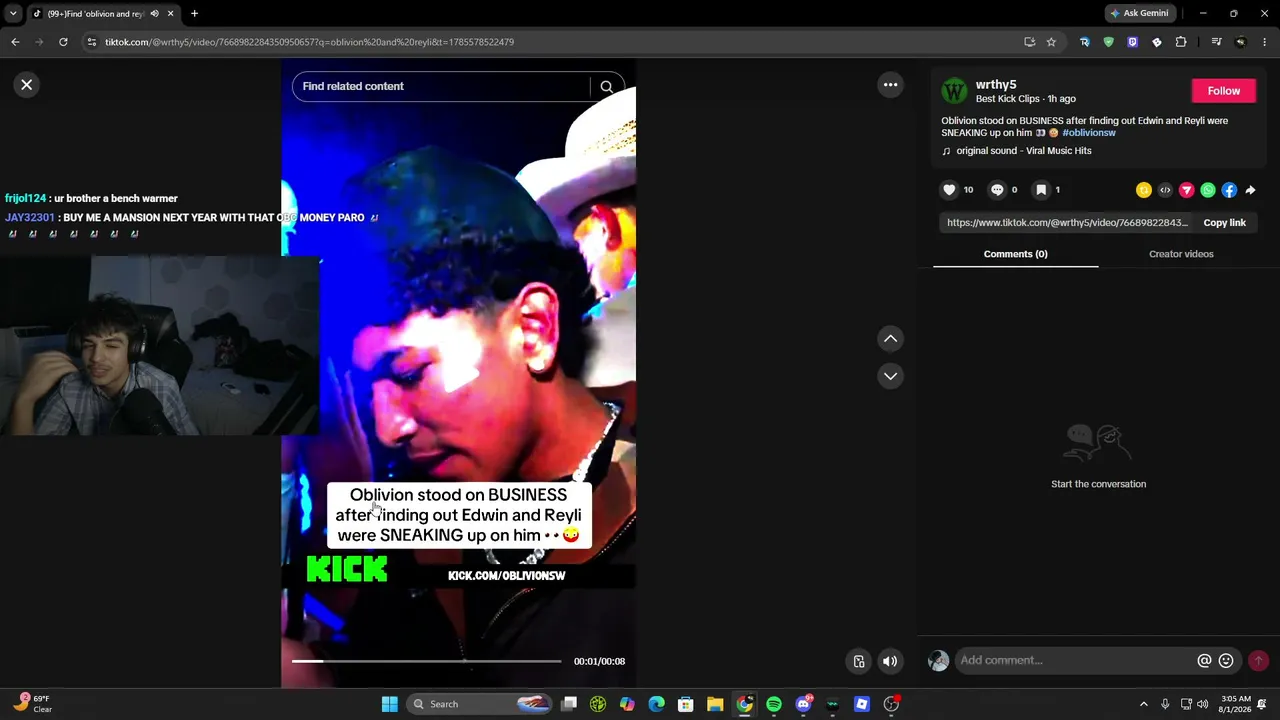Bookmark this page with the star icon
Screen dimensions: 1280x720
1051,42
